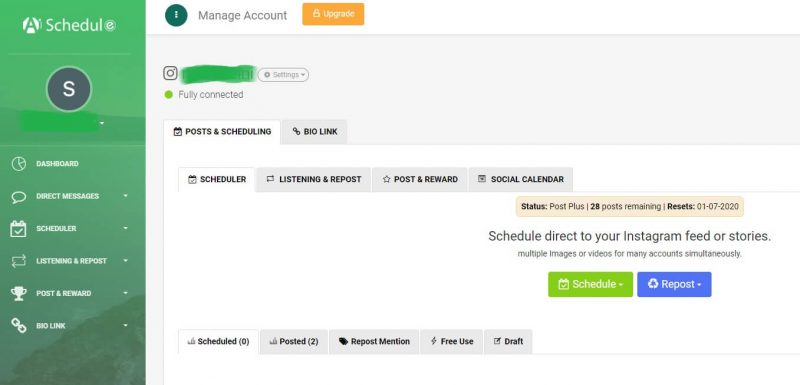The image size is (800, 385).
Task: Expand the Listening & Repost sidebar arrow
Action: pos(126,261)
